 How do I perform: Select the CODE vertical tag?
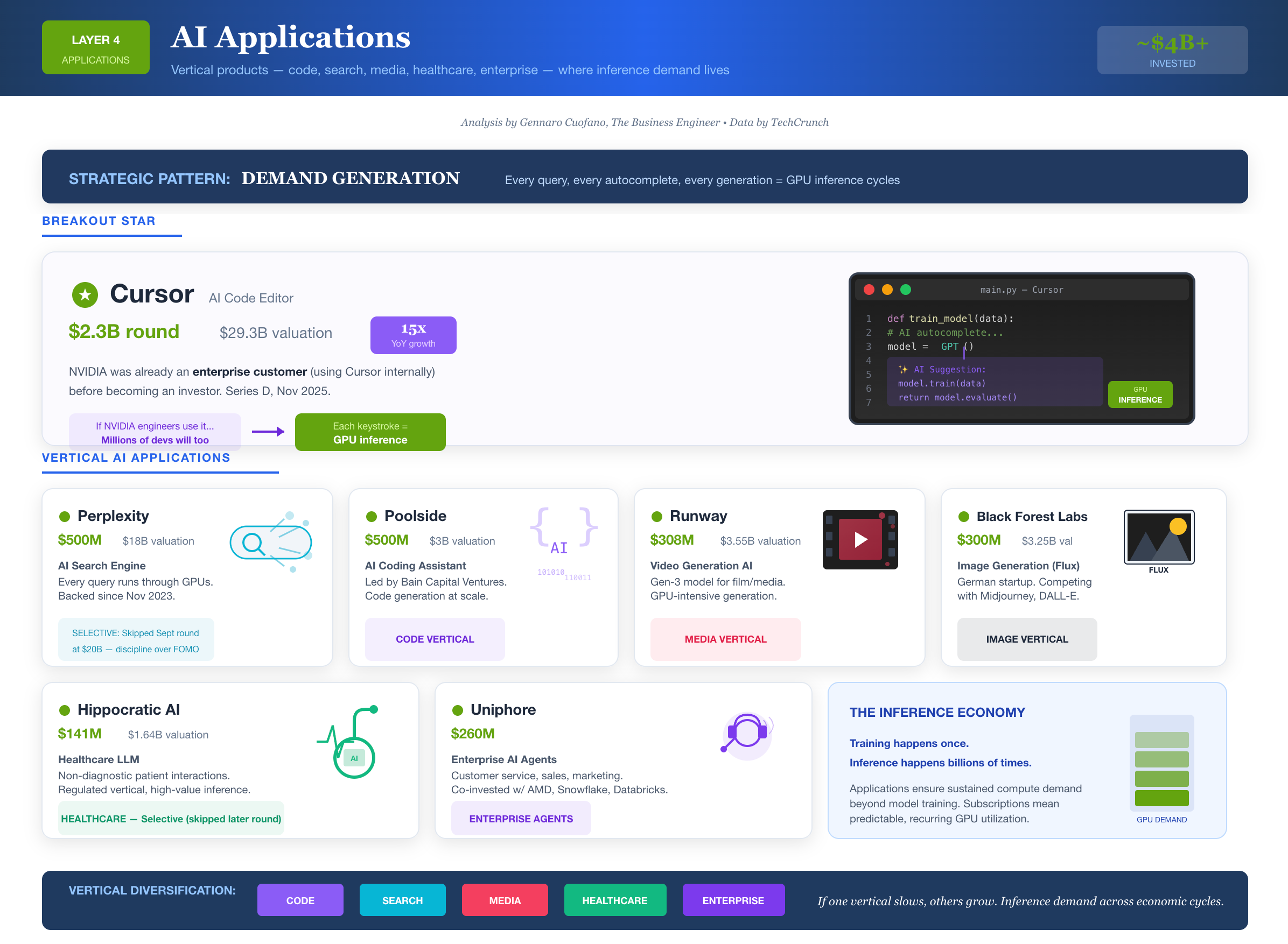(x=300, y=900)
